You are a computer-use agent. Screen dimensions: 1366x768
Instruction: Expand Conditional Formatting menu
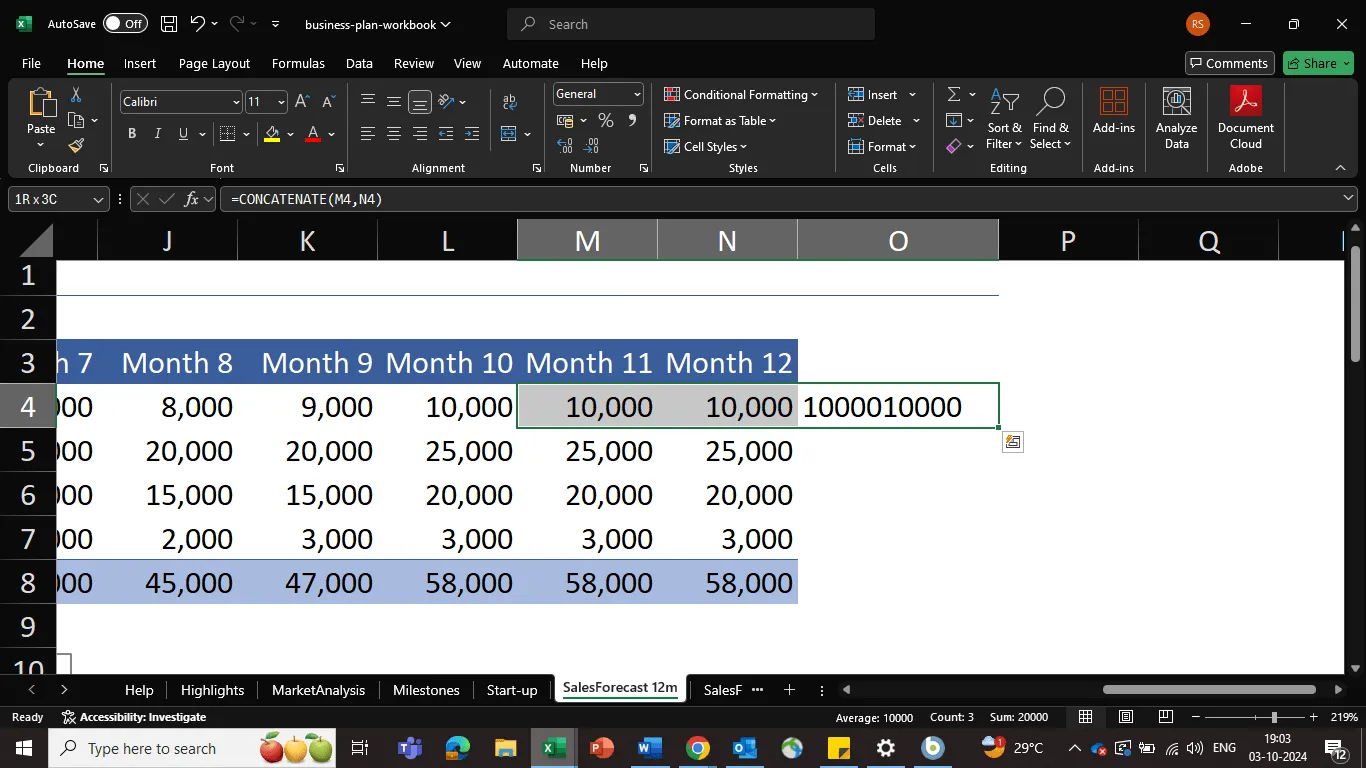[741, 94]
